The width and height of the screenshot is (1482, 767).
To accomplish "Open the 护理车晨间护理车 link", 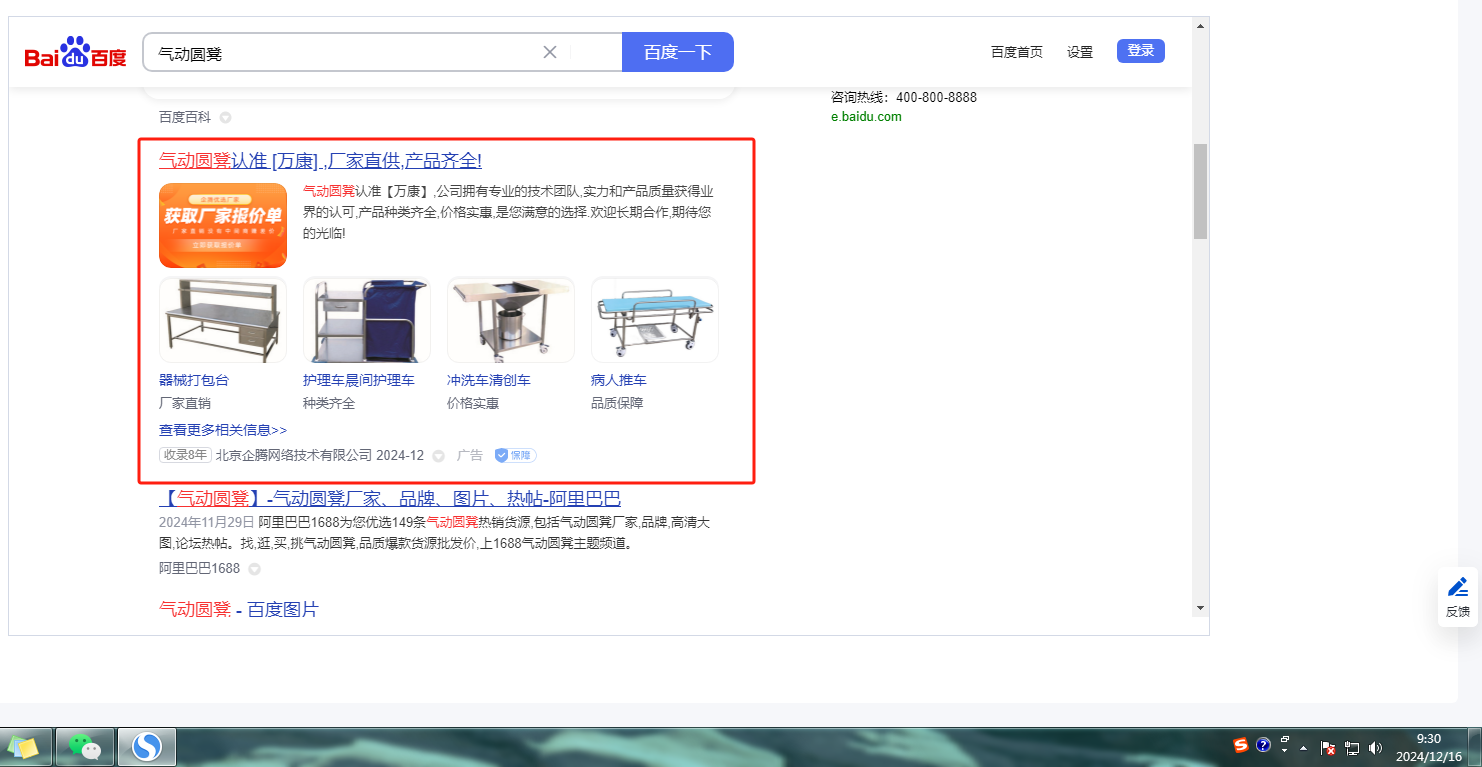I will coord(359,380).
